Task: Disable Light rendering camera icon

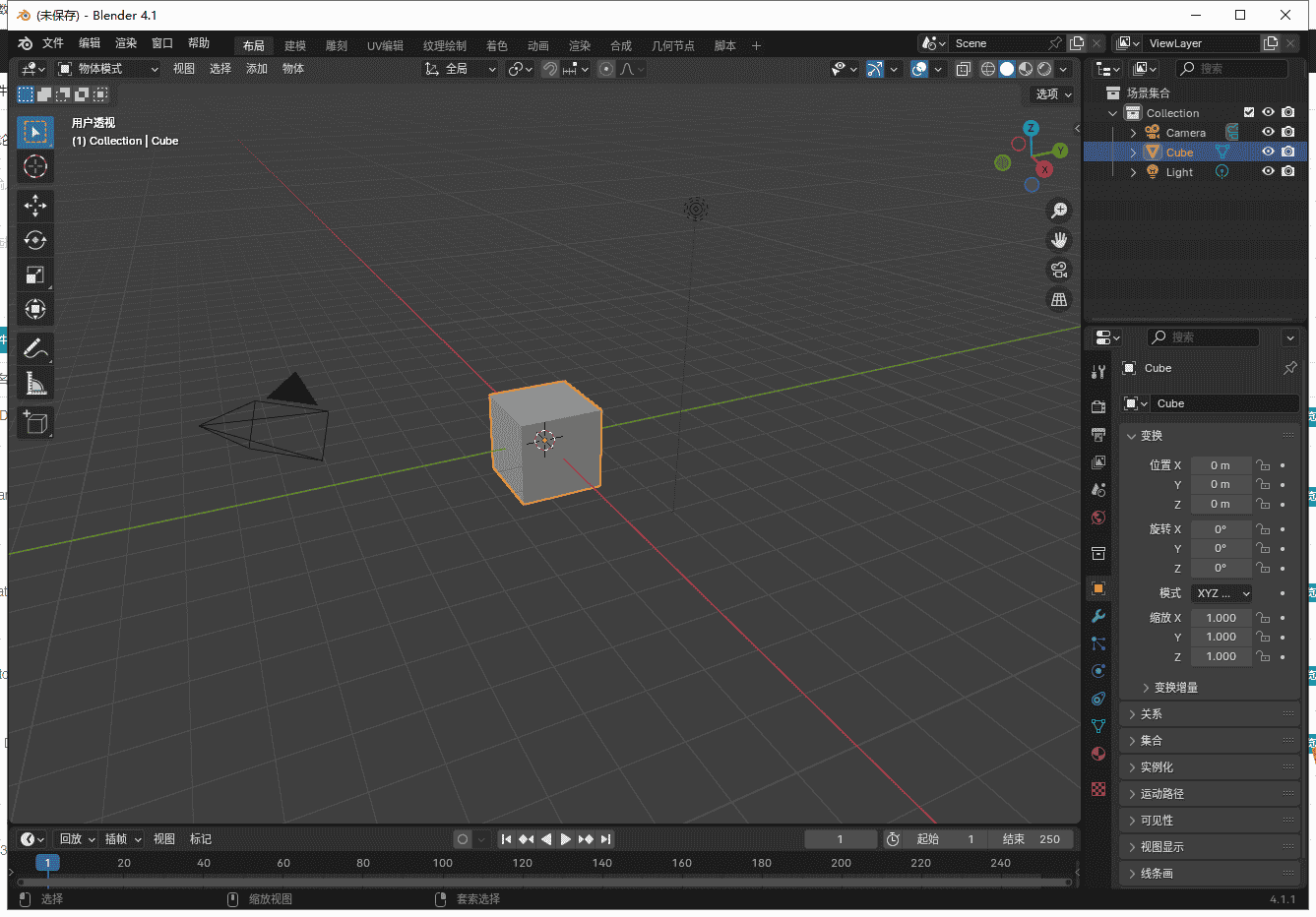Action: pos(1287,171)
